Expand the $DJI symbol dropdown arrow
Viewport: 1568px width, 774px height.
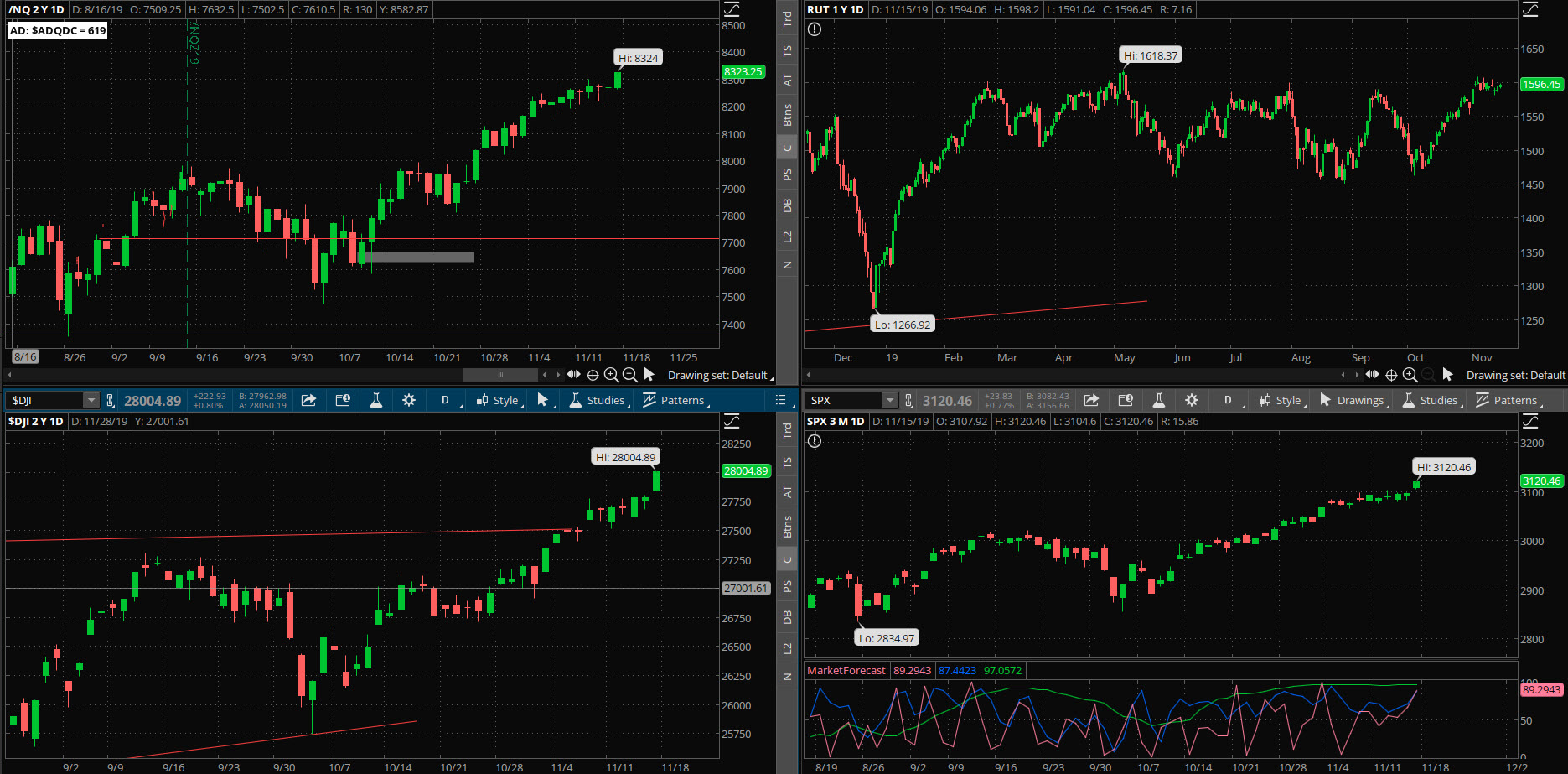(91, 401)
